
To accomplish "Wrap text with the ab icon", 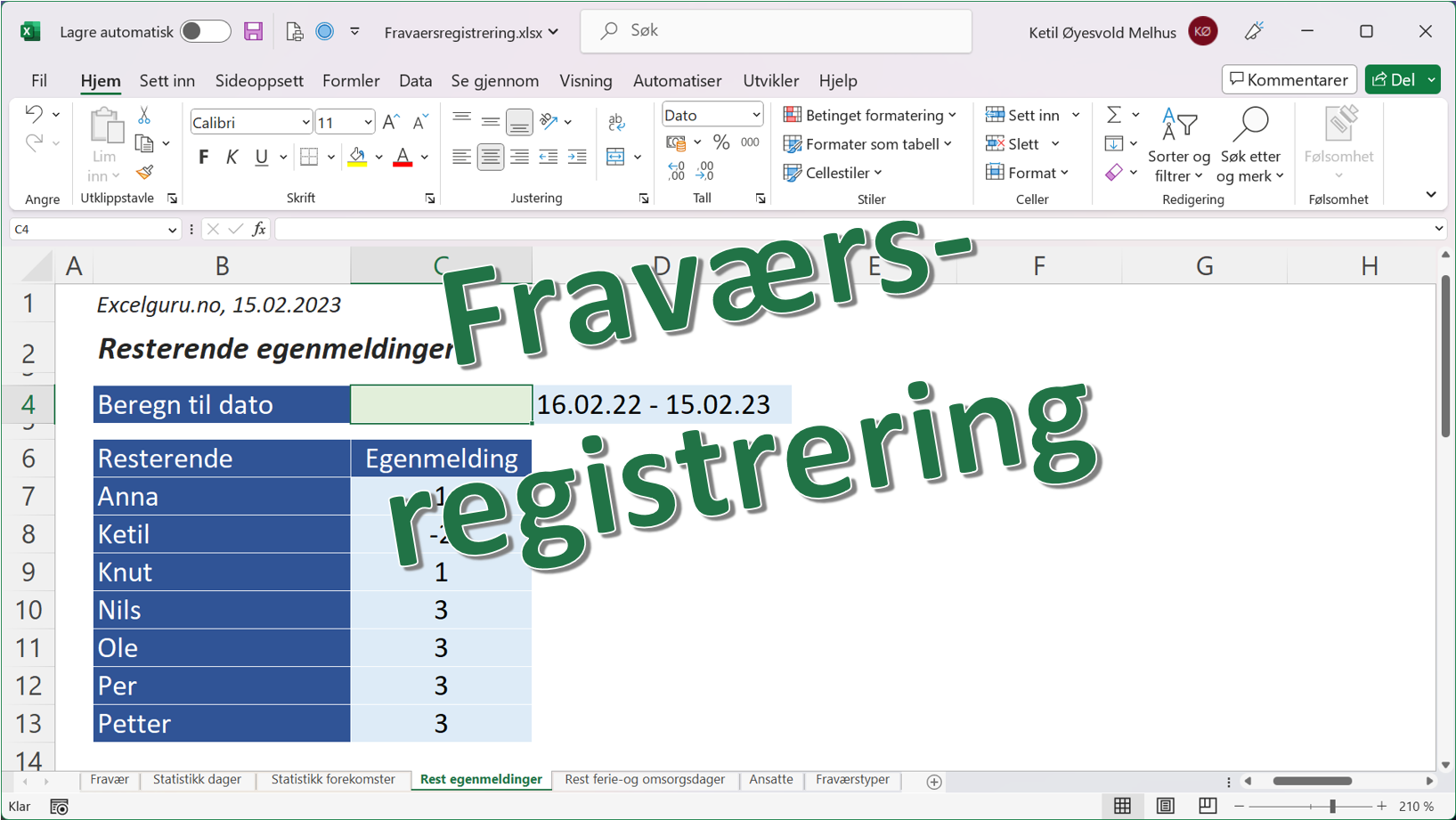I will [616, 122].
